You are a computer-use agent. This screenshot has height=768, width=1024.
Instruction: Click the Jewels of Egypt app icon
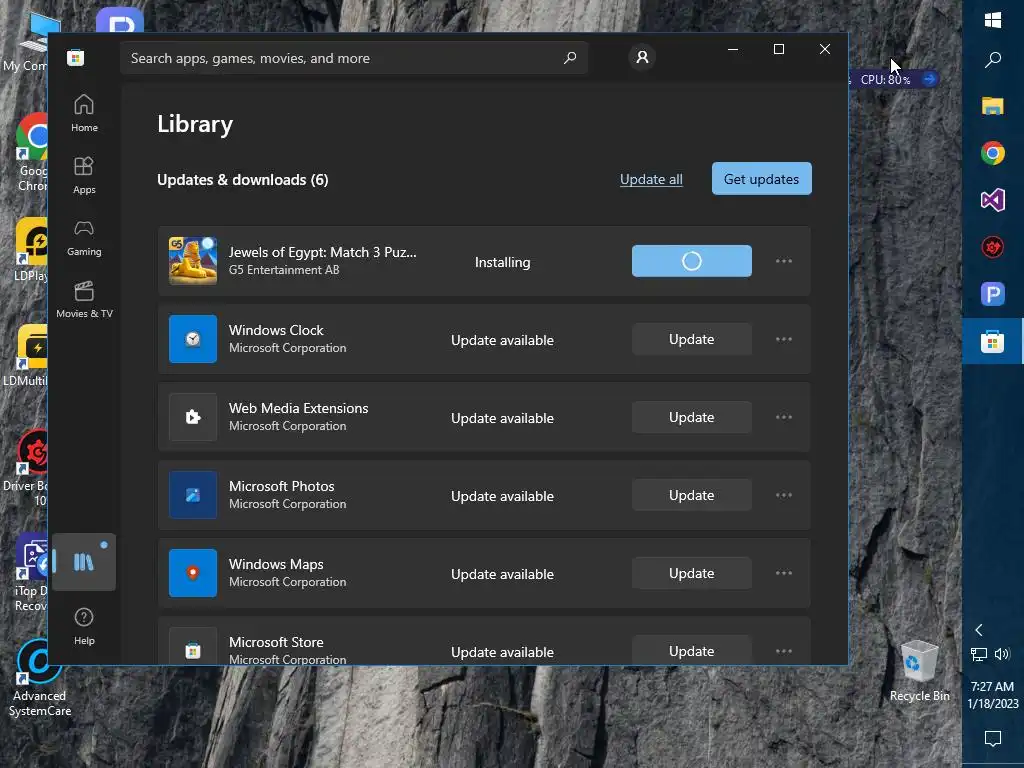193,261
